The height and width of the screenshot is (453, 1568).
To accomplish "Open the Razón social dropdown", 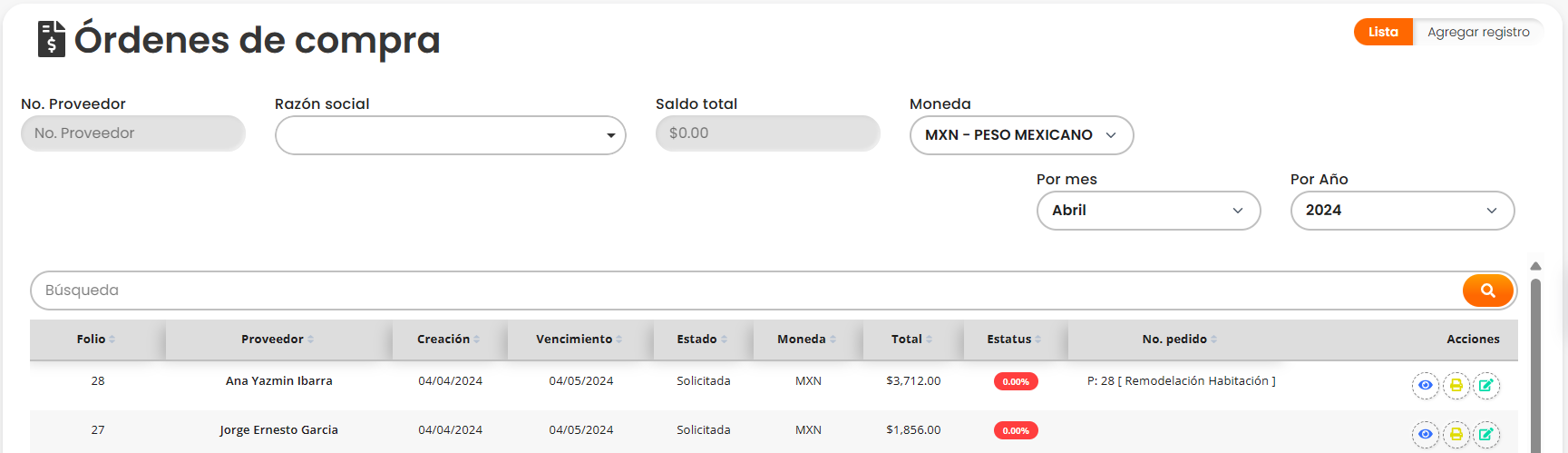I will (x=450, y=136).
